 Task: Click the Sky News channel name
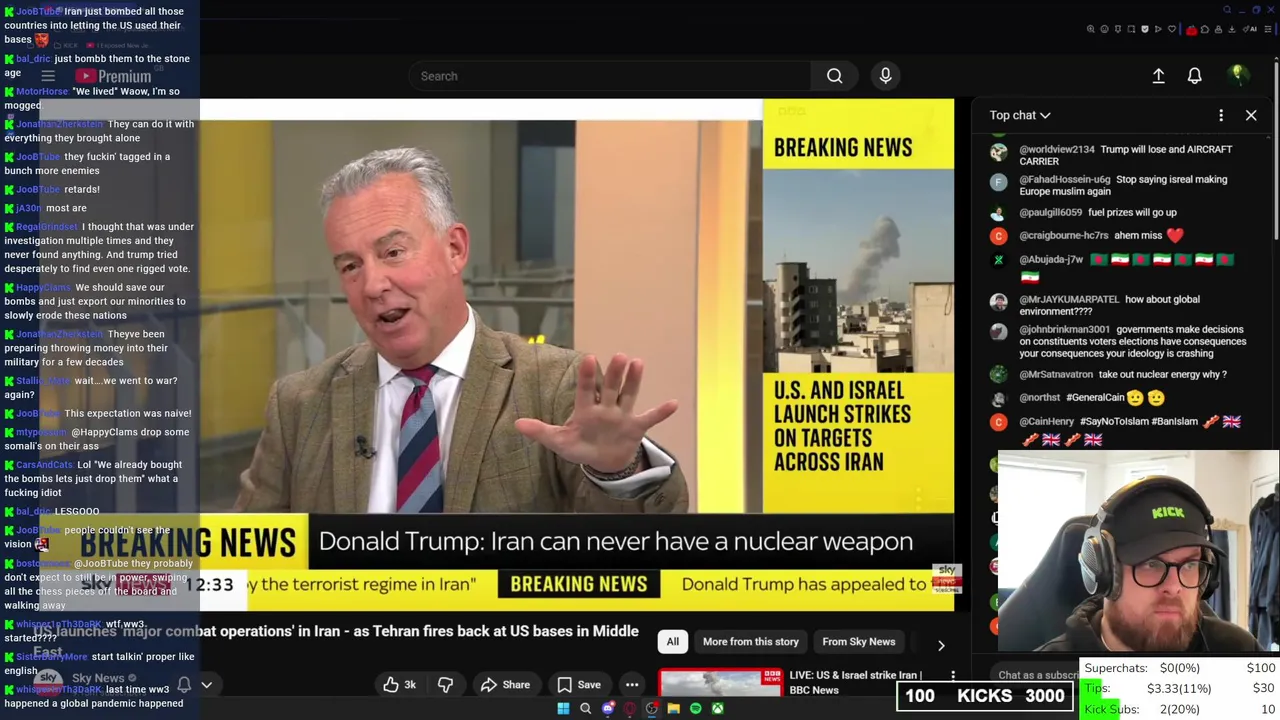[98, 678]
